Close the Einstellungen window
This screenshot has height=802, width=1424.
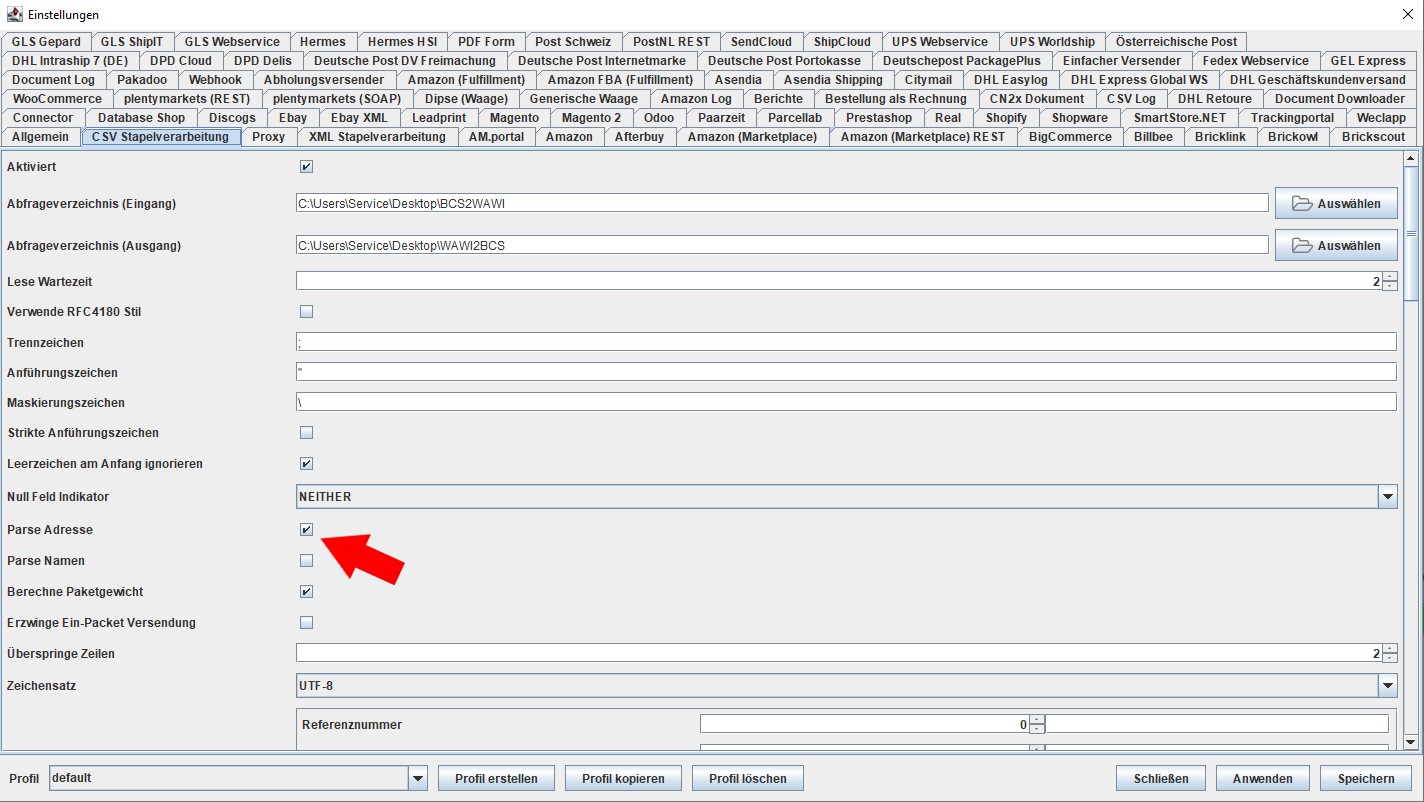click(x=1407, y=14)
